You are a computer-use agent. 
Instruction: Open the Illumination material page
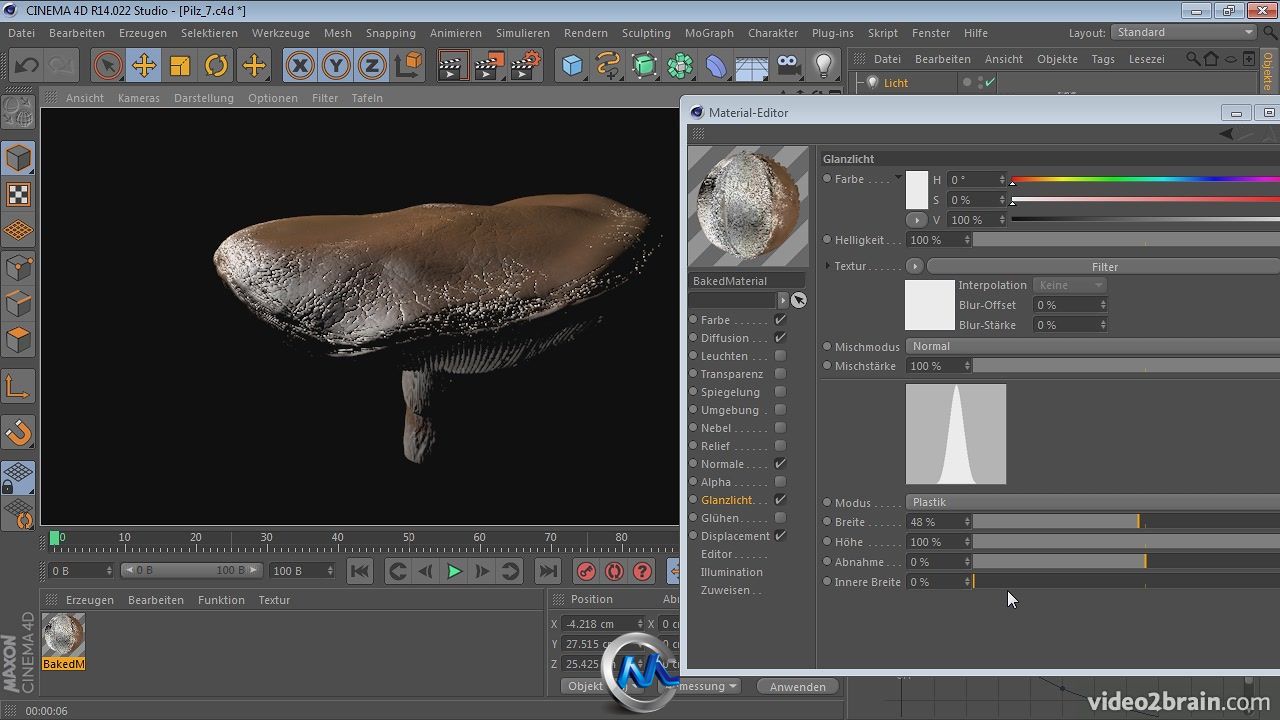(x=732, y=572)
